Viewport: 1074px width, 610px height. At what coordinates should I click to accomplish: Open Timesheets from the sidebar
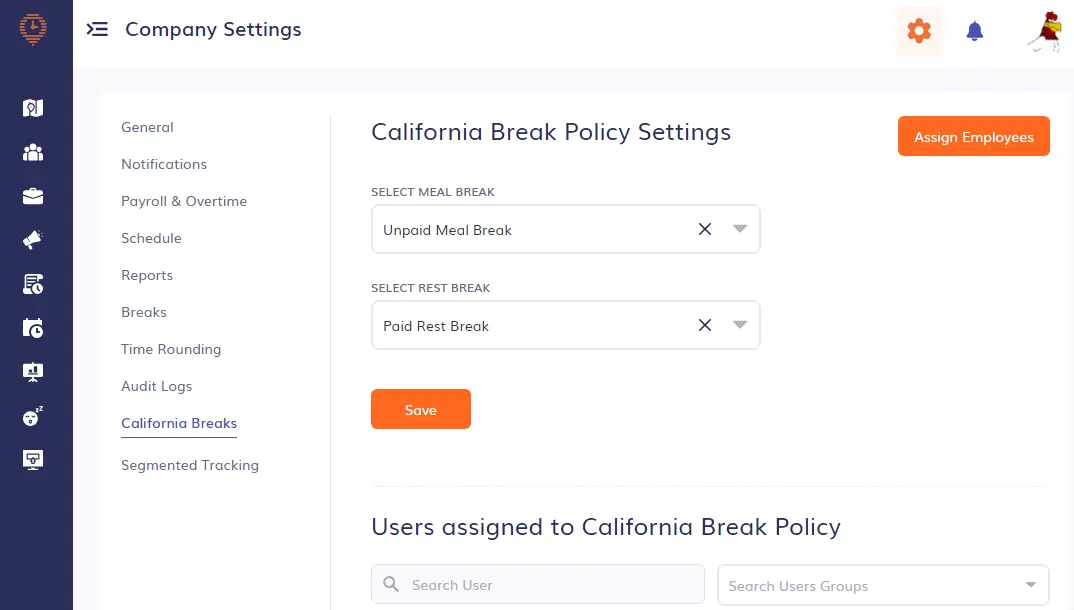(x=33, y=283)
